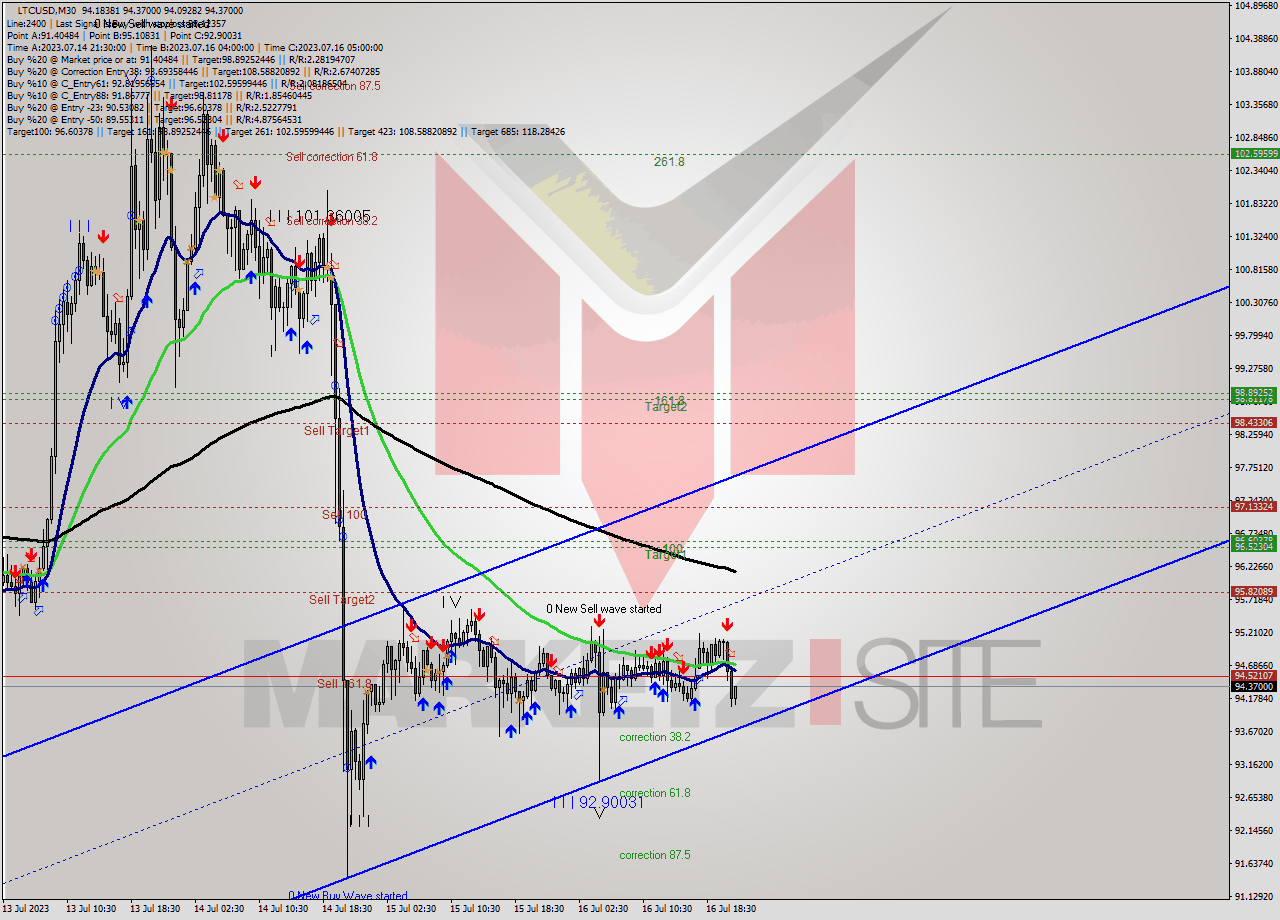Click the red 95.82089 price label
Image resolution: width=1280 pixels, height=920 pixels.
1254,592
